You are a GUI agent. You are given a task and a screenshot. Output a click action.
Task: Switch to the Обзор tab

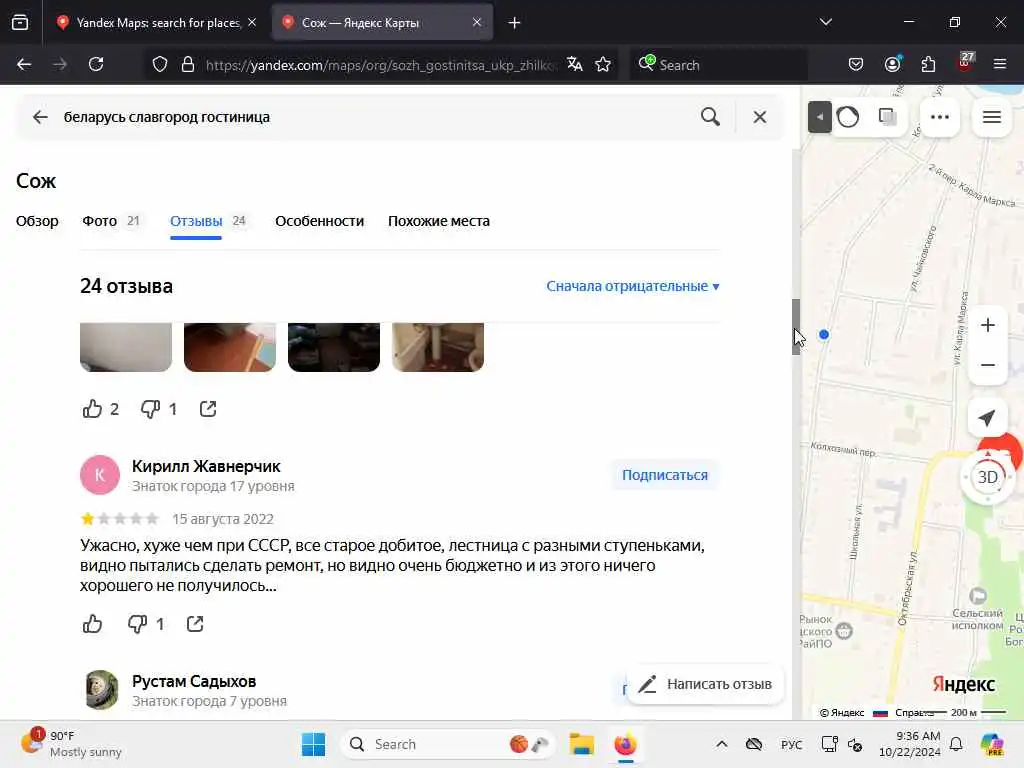[37, 221]
